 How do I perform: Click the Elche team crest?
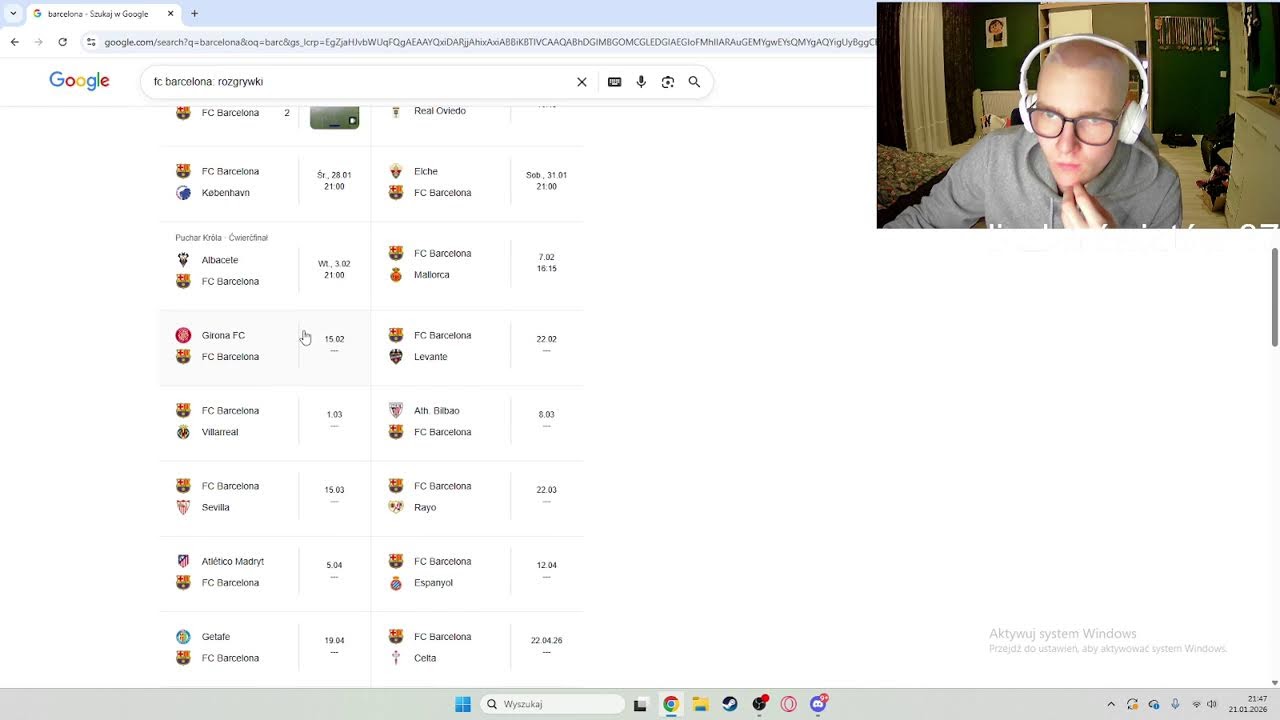point(396,171)
